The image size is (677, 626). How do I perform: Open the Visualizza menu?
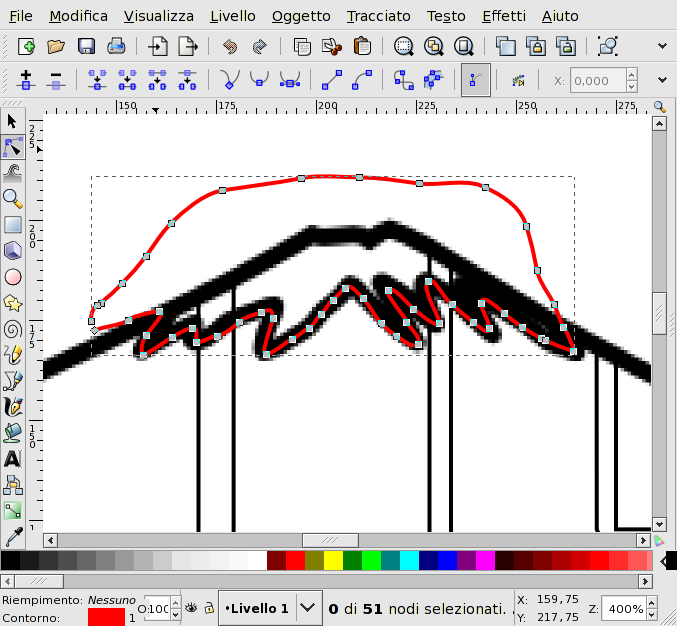pyautogui.click(x=159, y=16)
